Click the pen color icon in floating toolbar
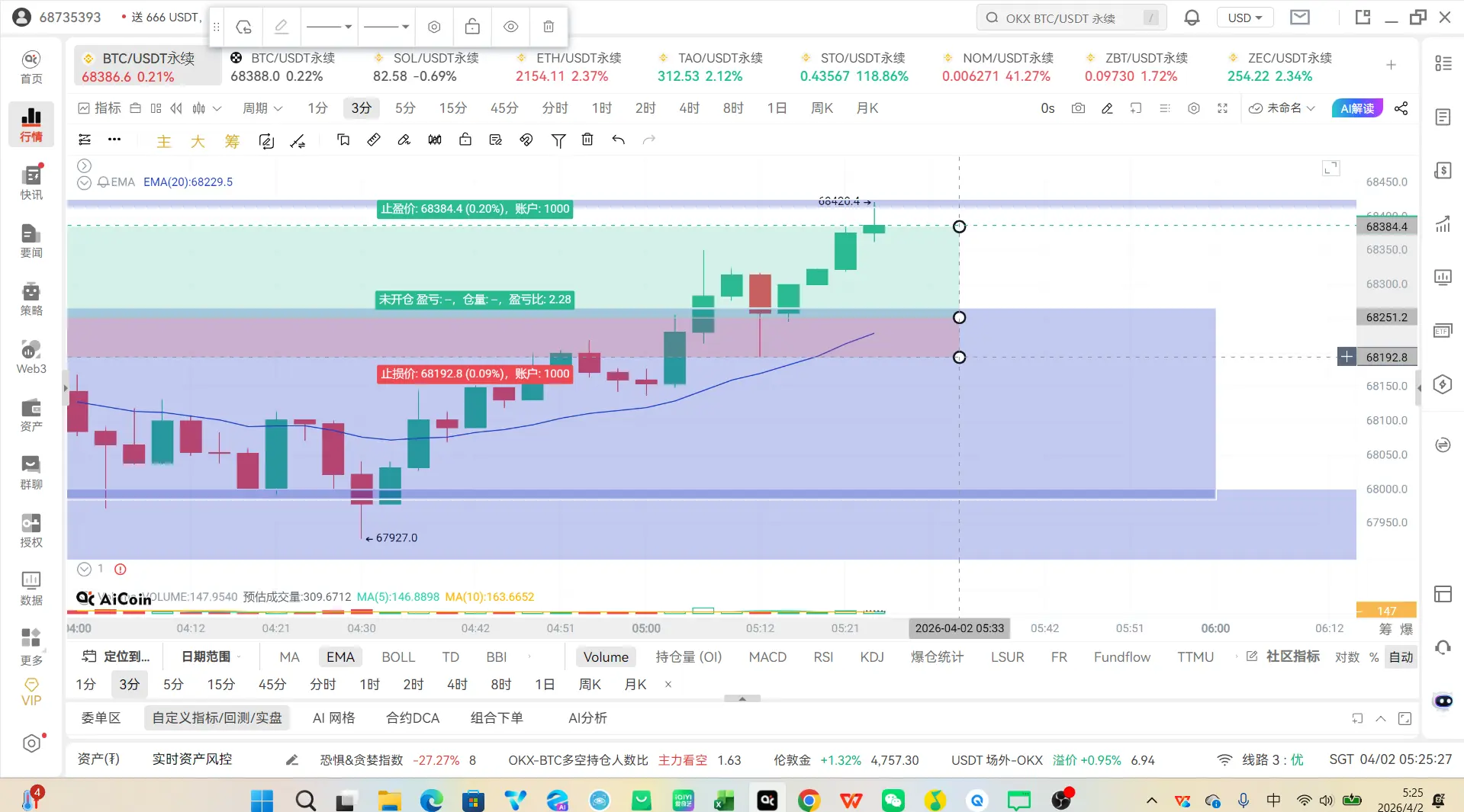1464x812 pixels. [x=282, y=27]
